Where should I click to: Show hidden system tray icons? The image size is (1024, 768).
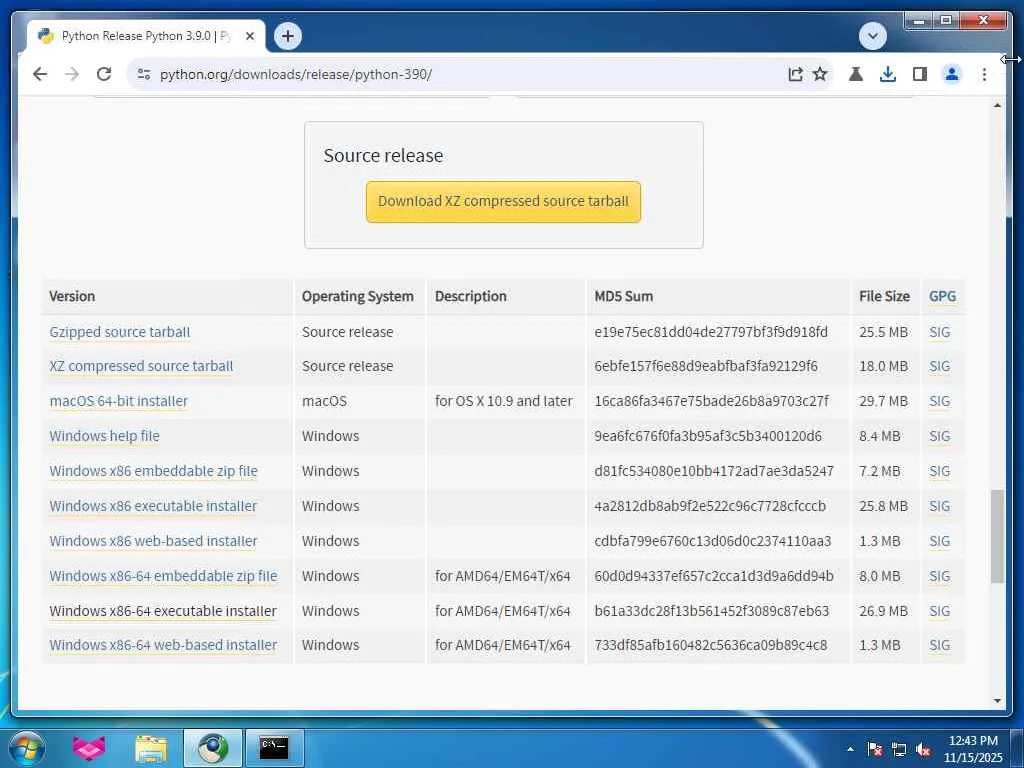[850, 749]
